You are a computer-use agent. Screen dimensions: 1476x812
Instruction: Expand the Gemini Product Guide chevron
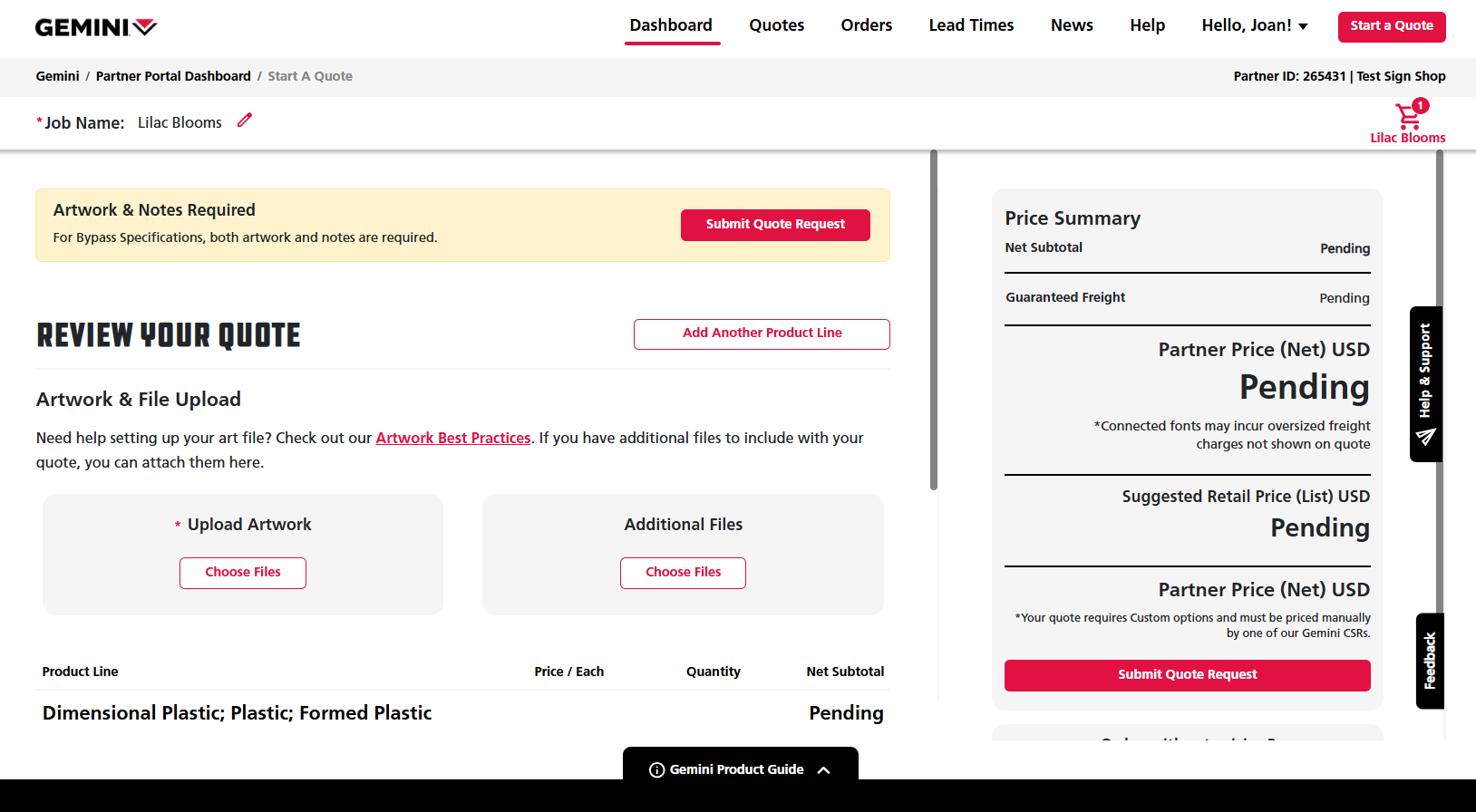tap(823, 769)
